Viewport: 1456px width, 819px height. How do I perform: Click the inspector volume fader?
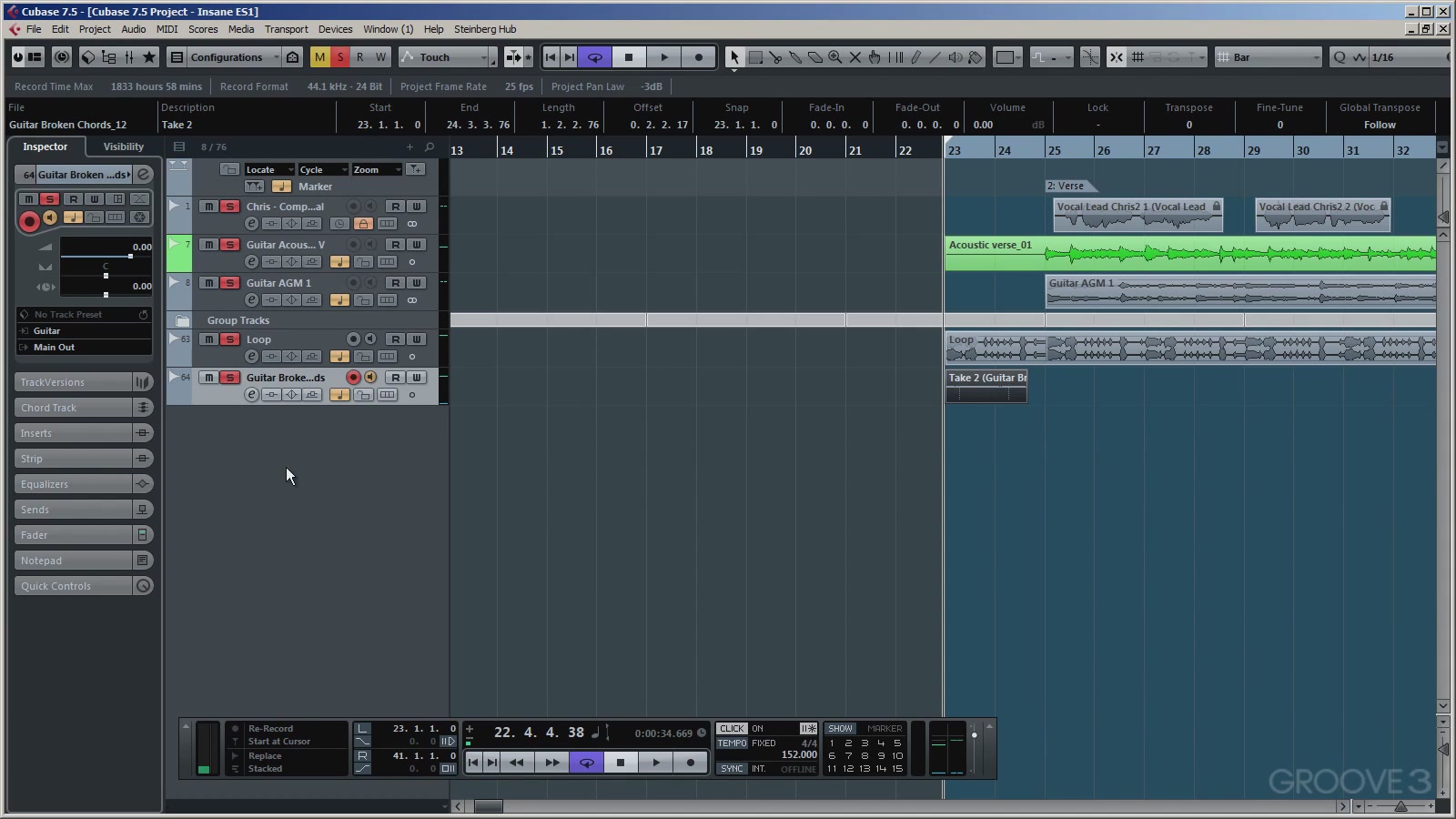pos(130,256)
